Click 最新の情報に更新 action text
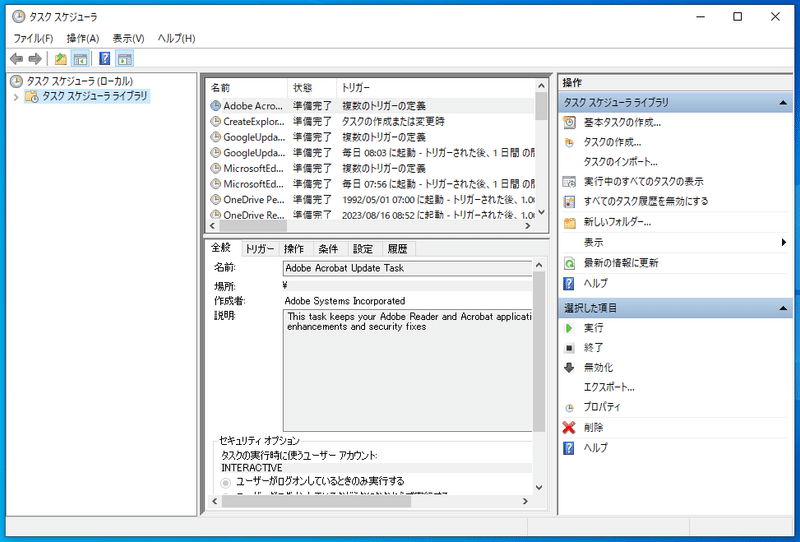 coord(621,263)
